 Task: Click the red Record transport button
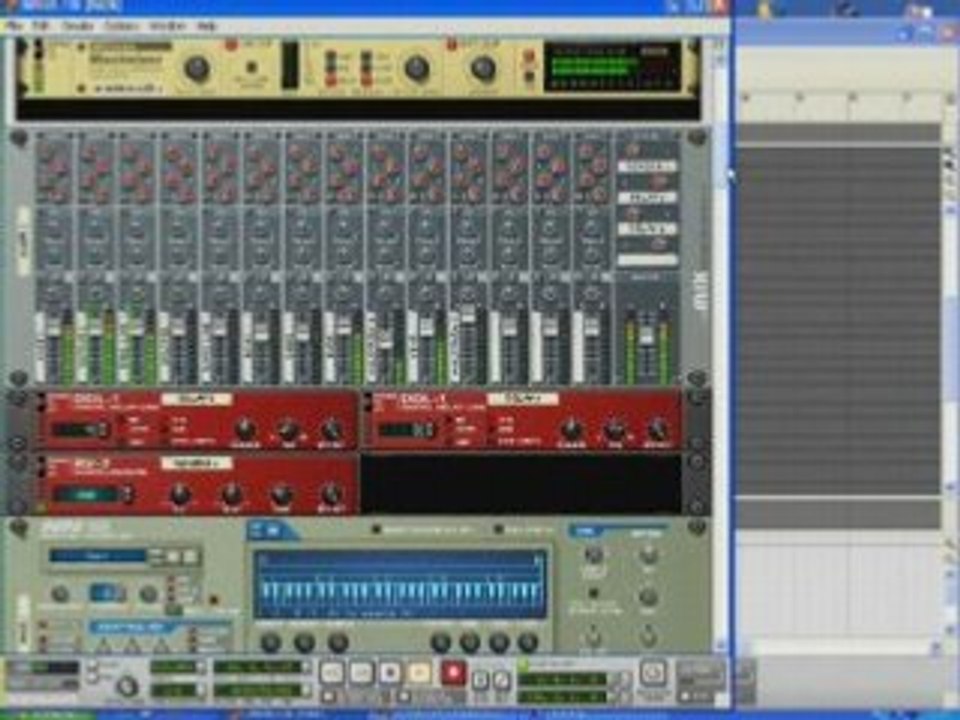pos(453,673)
